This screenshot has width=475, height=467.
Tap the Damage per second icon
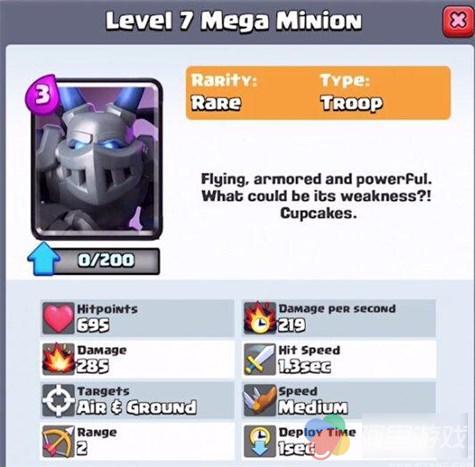[x=260, y=318]
